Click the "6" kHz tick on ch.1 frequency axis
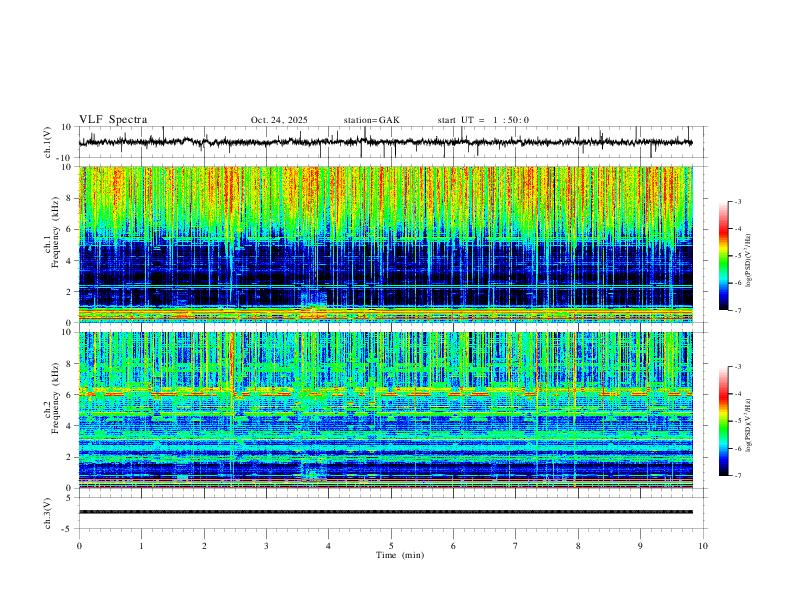The width and height of the screenshot is (792, 612). coord(69,229)
